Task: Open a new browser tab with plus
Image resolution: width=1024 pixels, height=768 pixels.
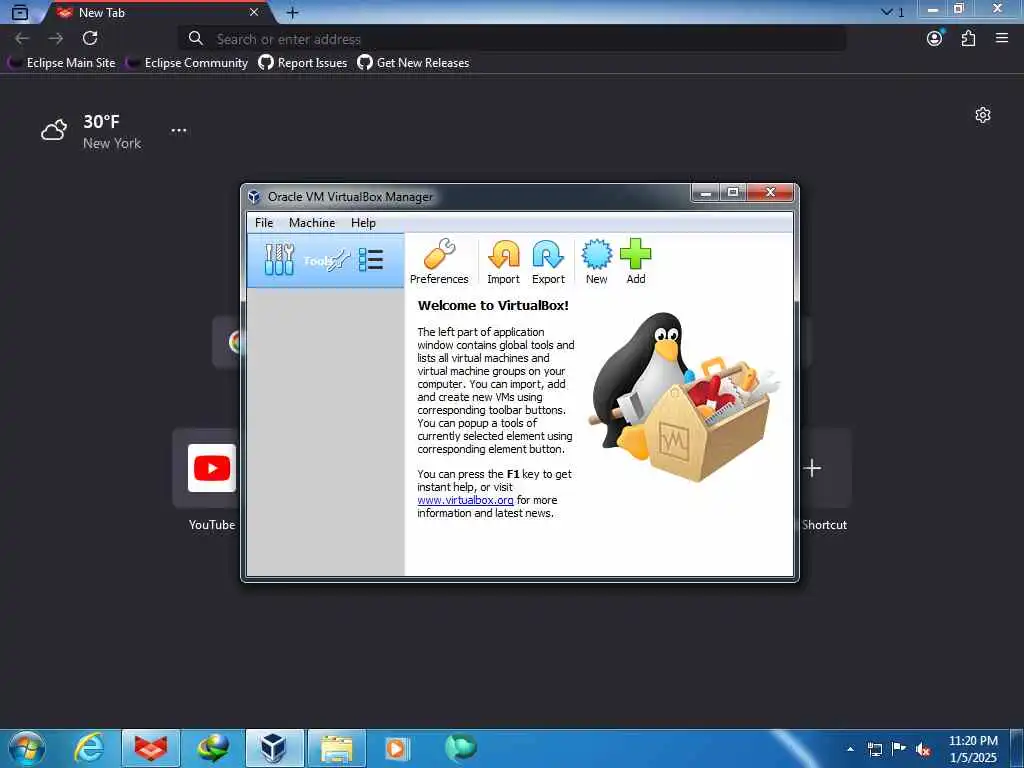Action: (x=293, y=12)
